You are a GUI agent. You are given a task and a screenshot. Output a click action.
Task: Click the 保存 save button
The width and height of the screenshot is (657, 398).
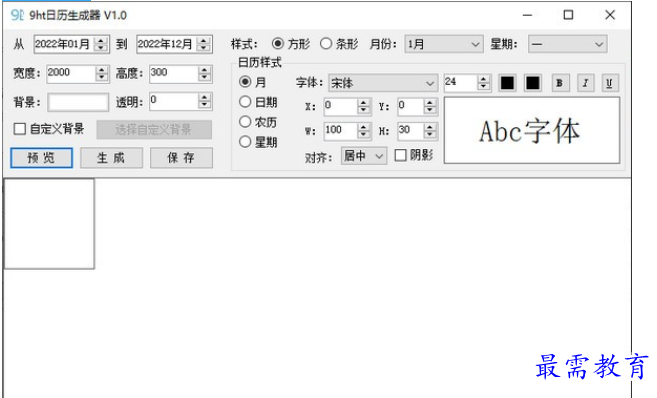[181, 158]
